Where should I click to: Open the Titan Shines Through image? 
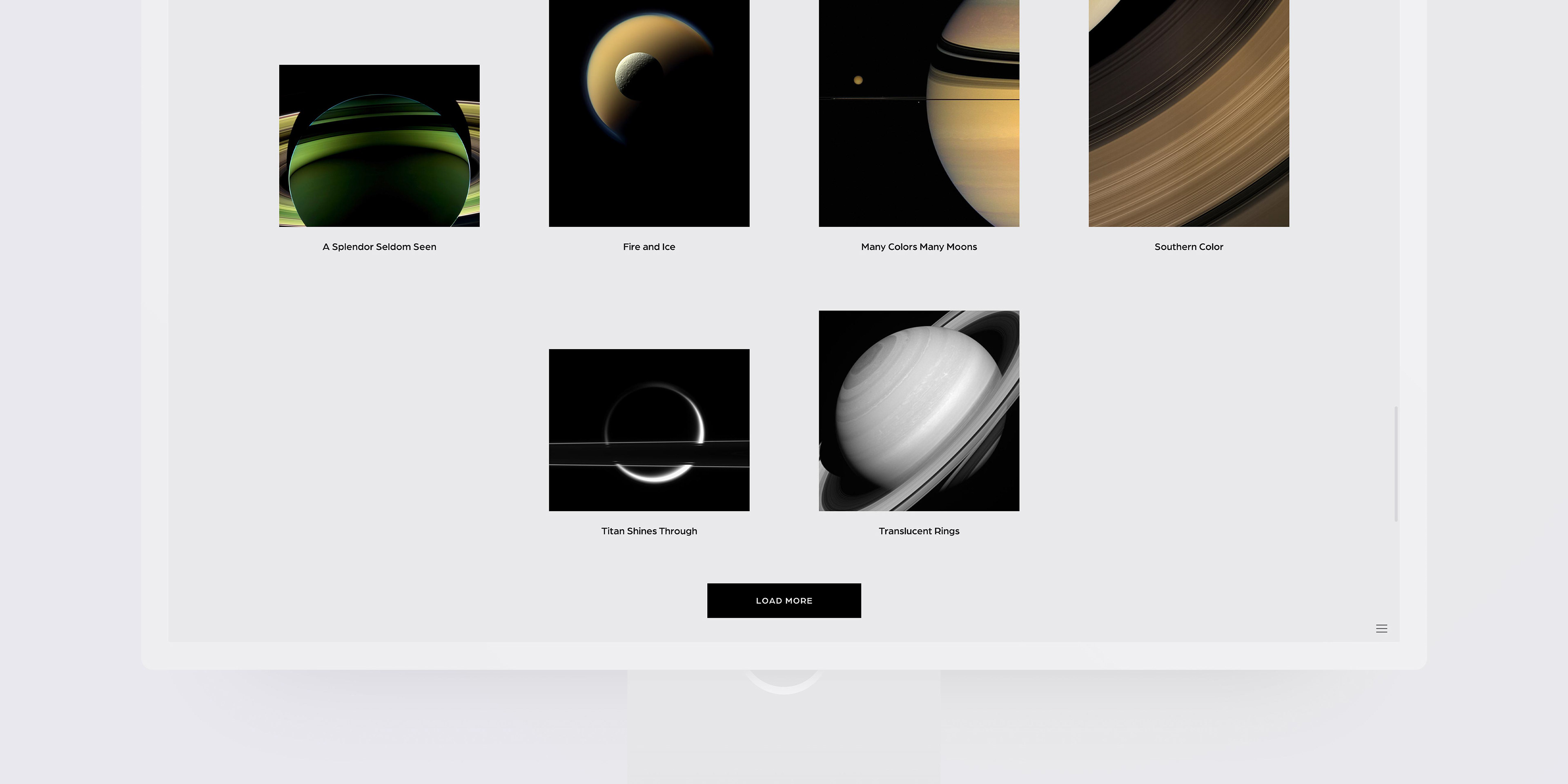649,430
